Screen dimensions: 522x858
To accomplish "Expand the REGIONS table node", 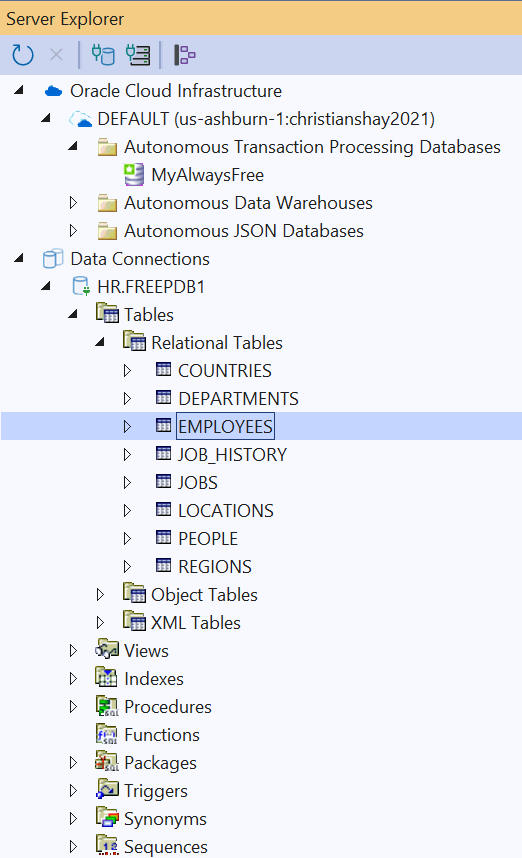I will click(127, 566).
